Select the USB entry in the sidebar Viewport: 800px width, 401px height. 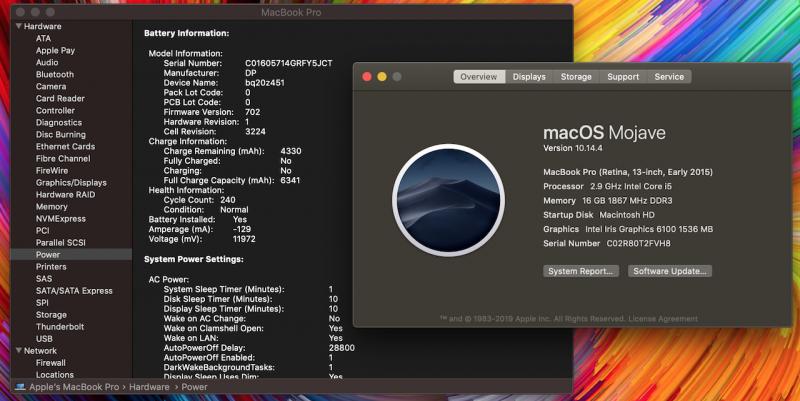[44, 339]
